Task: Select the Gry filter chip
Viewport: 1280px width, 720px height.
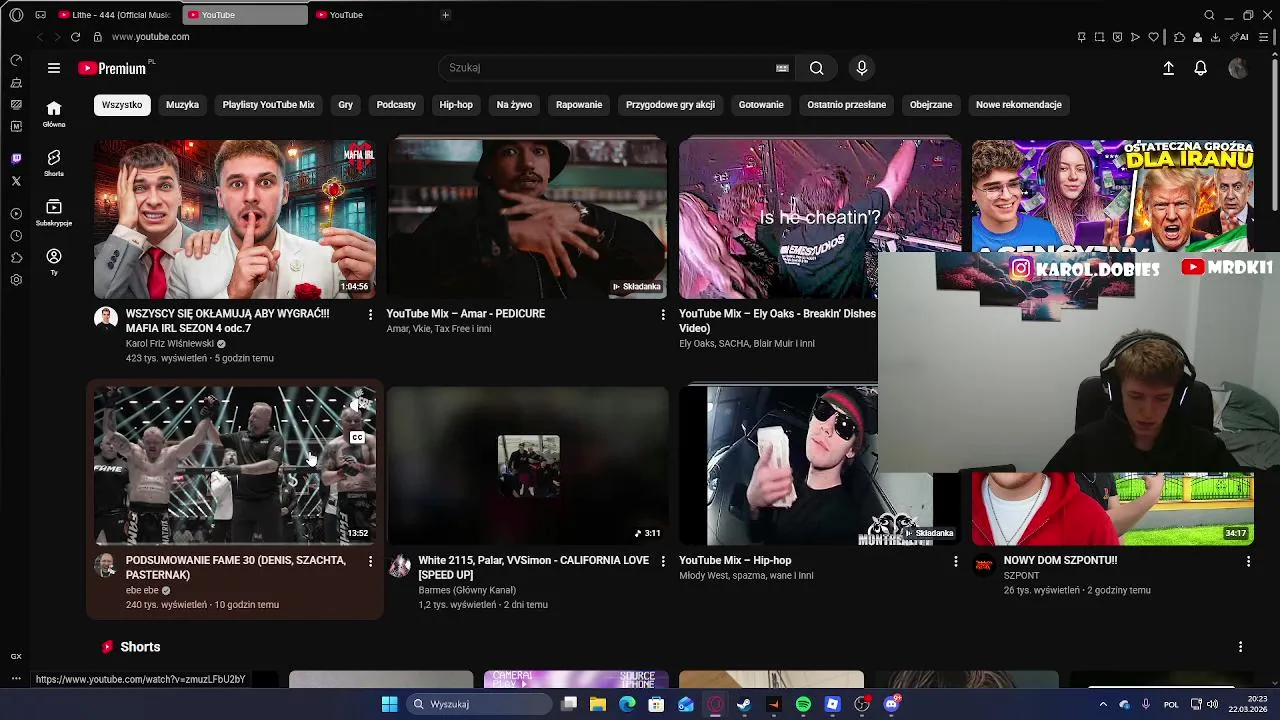Action: (345, 105)
